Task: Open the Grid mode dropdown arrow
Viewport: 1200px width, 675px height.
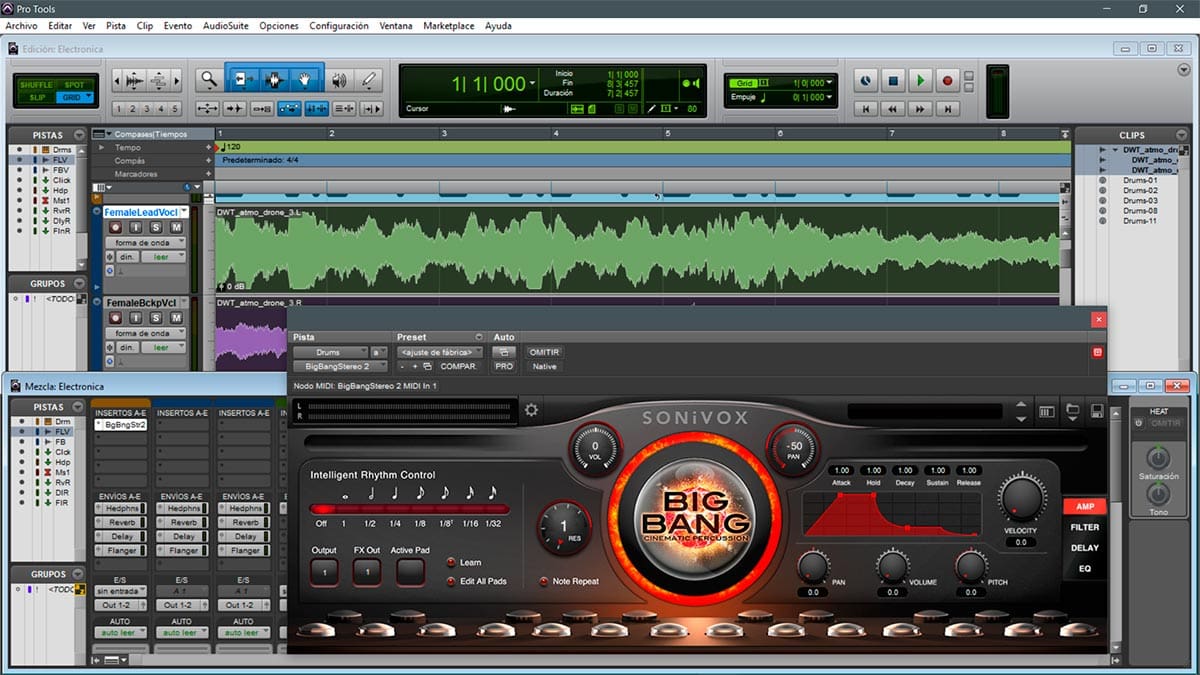Action: click(x=89, y=97)
